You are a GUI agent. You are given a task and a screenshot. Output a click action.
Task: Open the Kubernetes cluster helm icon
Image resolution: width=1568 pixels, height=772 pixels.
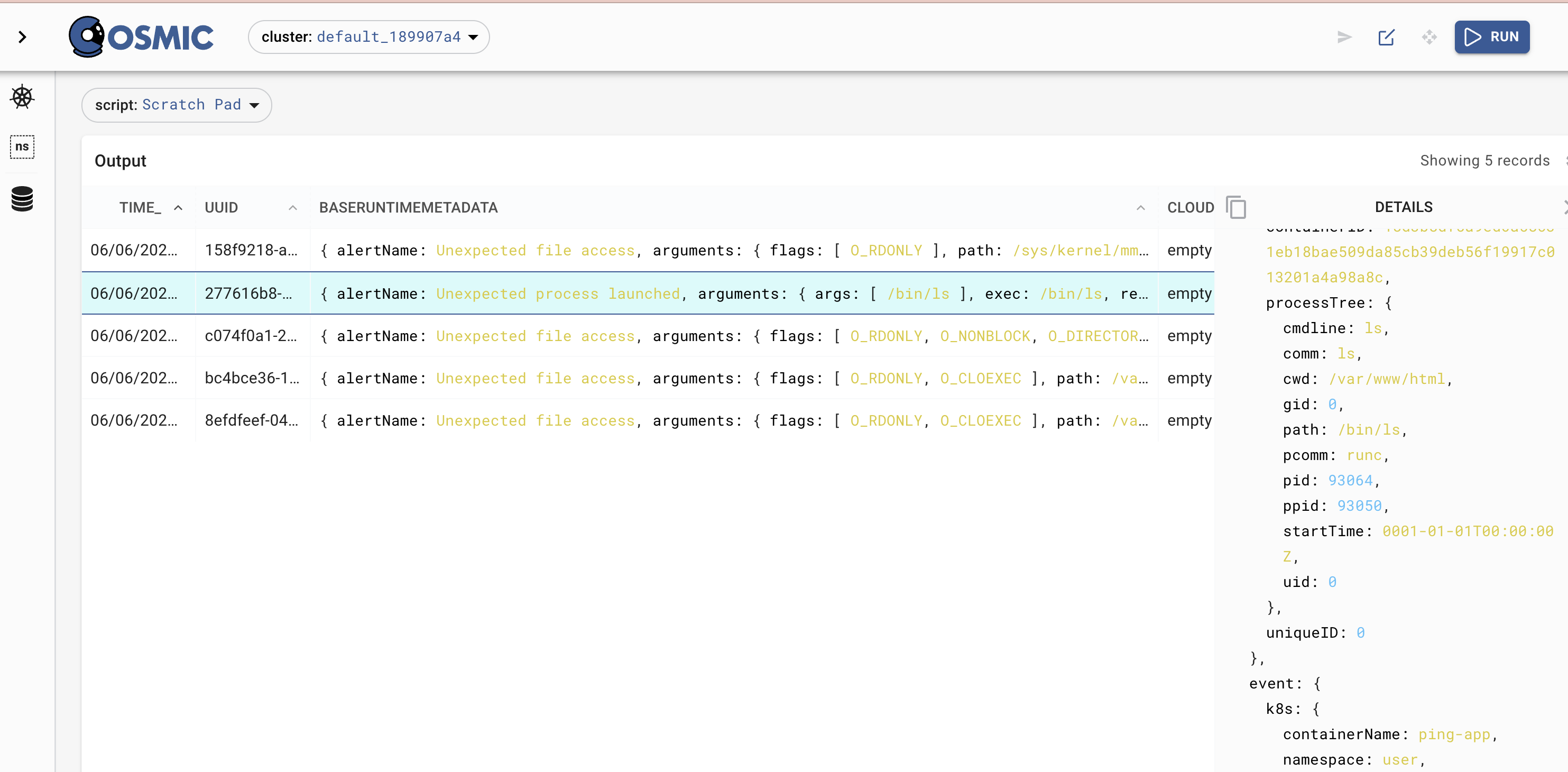22,97
